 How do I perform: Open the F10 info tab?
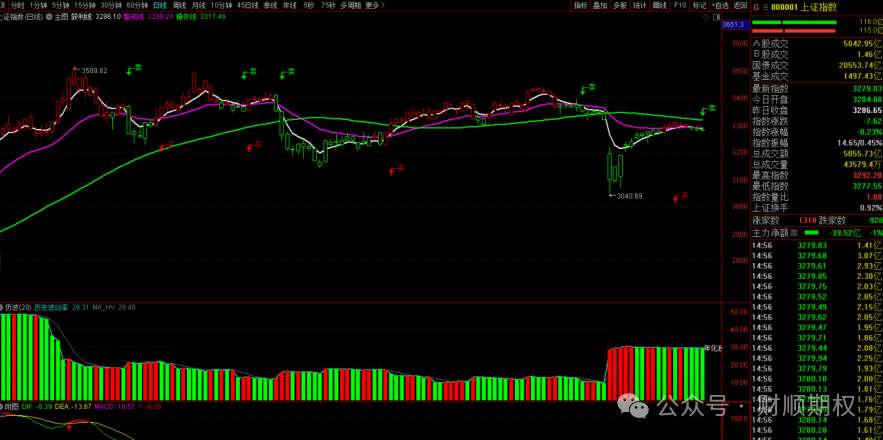click(x=680, y=5)
